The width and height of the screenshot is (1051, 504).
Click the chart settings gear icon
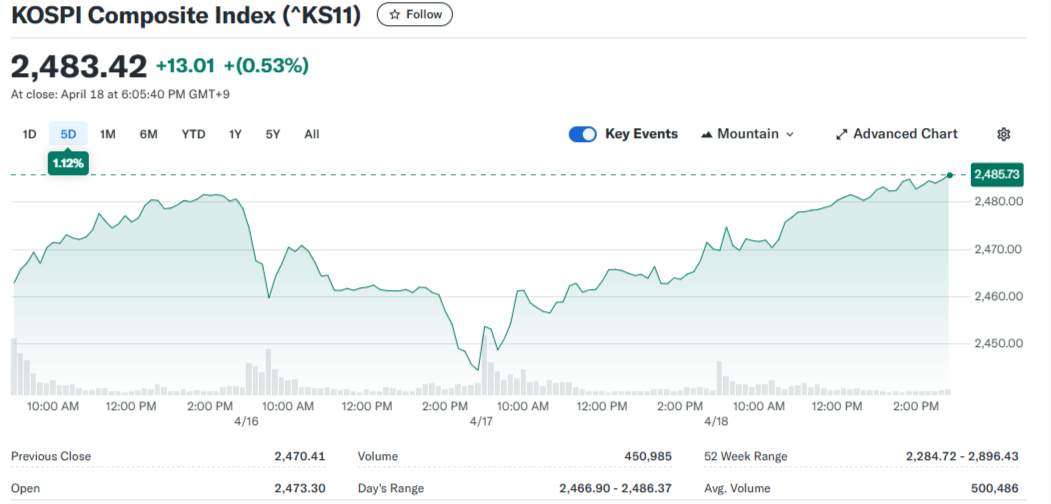click(1003, 134)
